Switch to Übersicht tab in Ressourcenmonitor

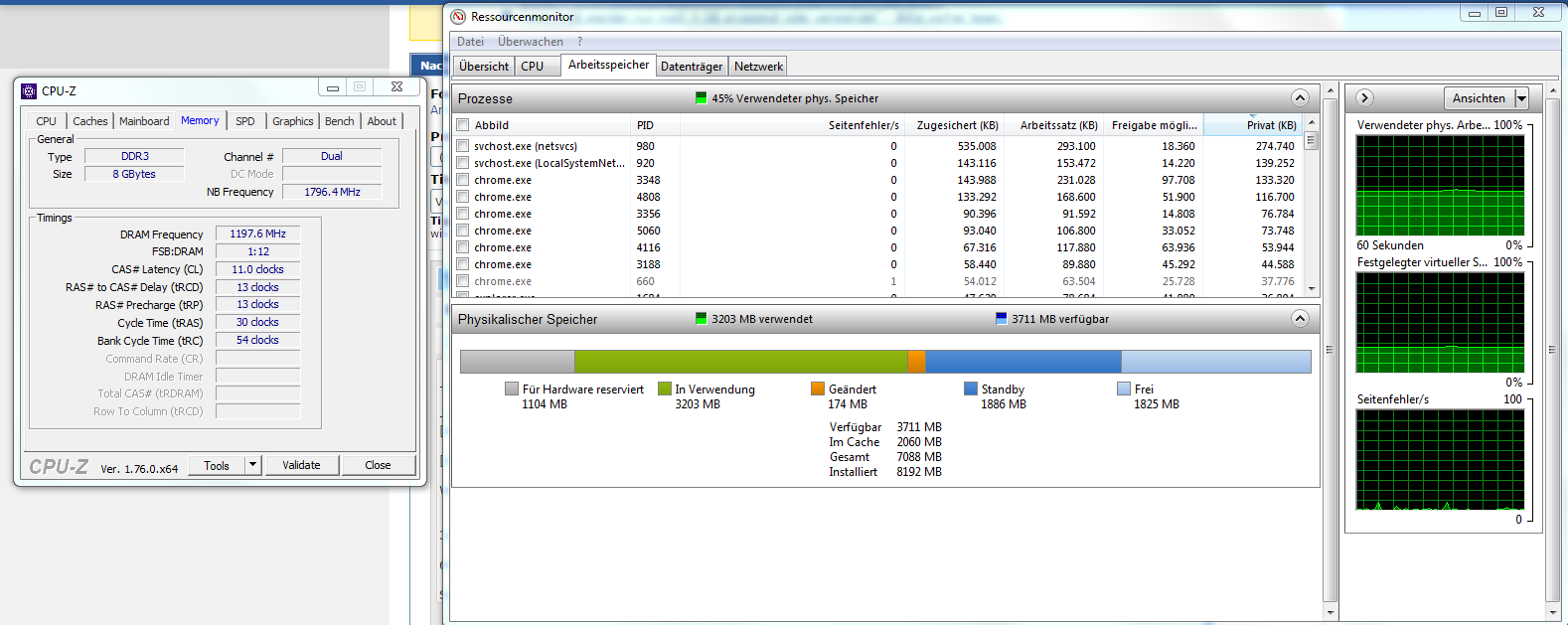click(484, 67)
